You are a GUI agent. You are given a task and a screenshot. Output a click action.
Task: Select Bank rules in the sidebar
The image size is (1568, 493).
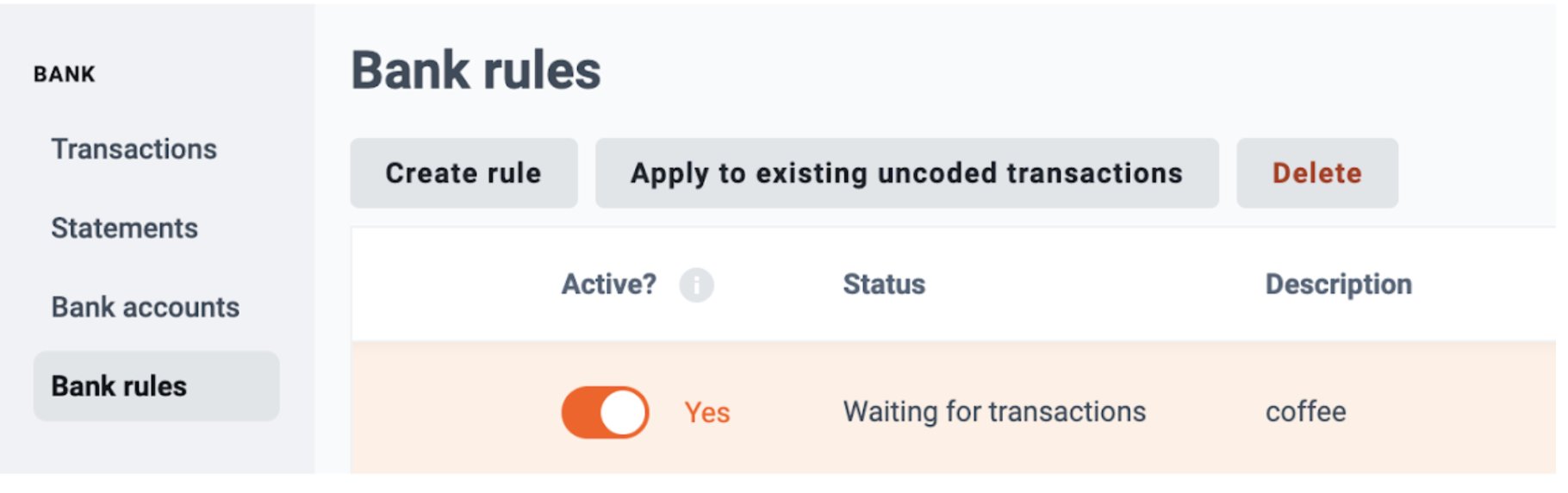click(156, 386)
